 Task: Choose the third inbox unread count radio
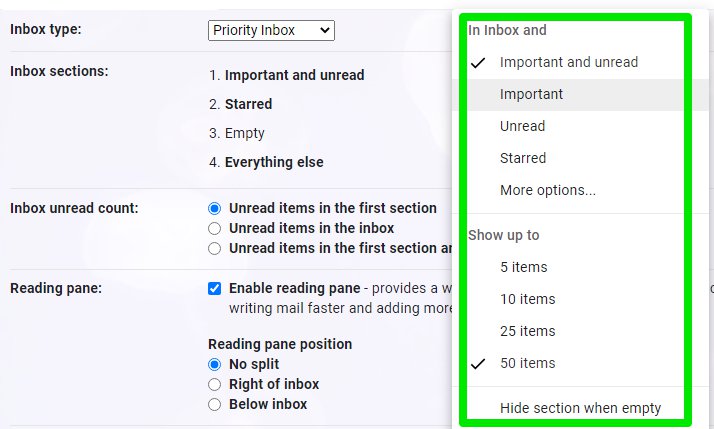click(x=214, y=249)
